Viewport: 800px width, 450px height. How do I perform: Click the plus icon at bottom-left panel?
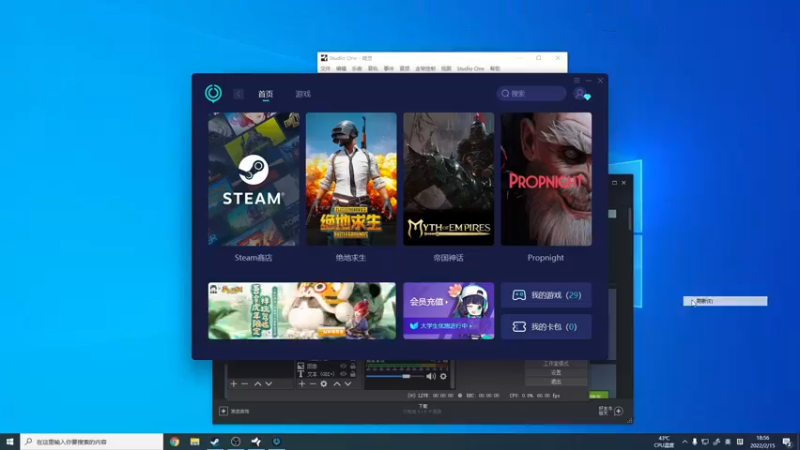click(223, 411)
